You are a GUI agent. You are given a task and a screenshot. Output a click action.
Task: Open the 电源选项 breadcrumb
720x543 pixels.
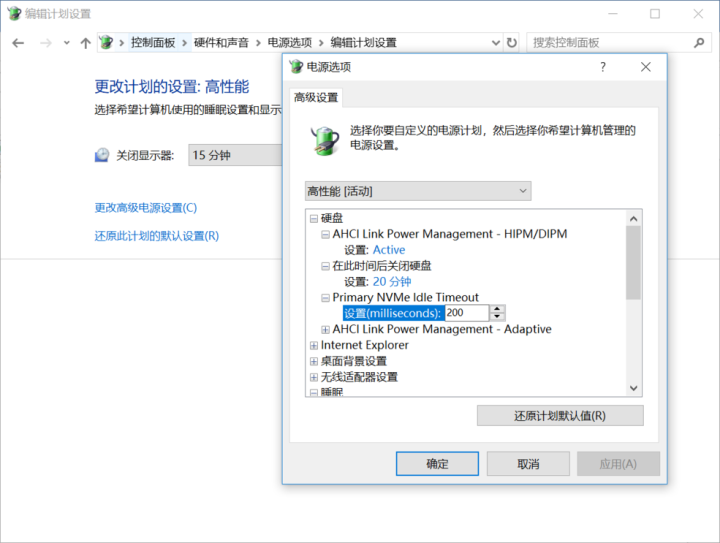[289, 43]
